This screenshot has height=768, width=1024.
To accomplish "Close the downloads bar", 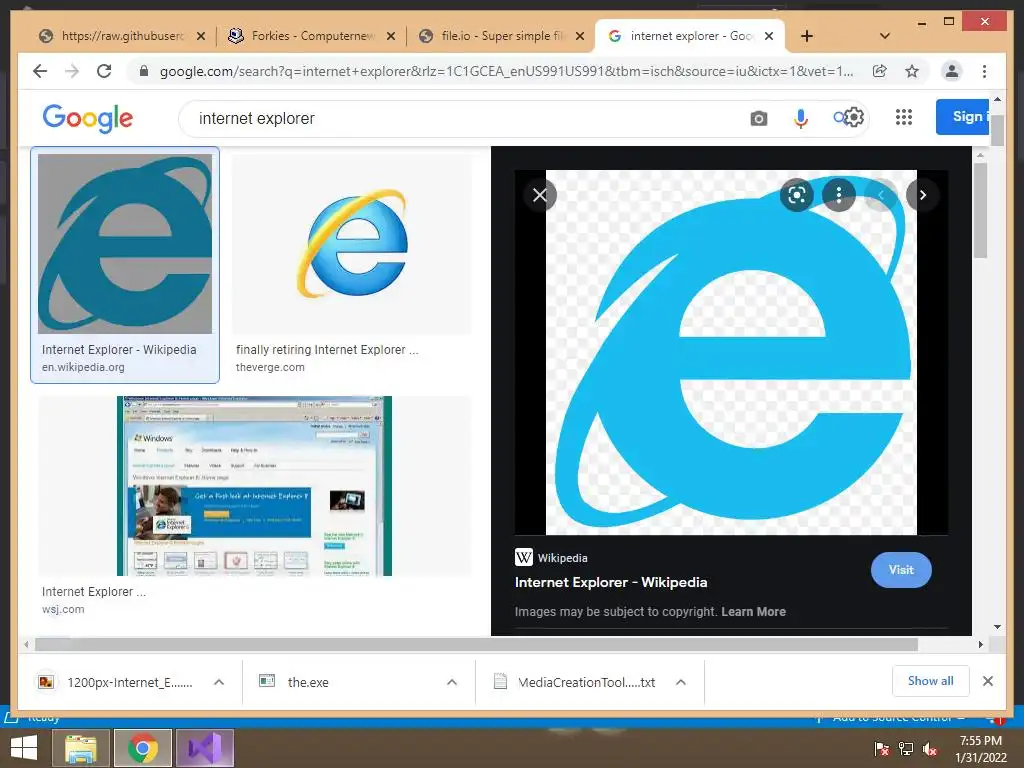I will 988,681.
